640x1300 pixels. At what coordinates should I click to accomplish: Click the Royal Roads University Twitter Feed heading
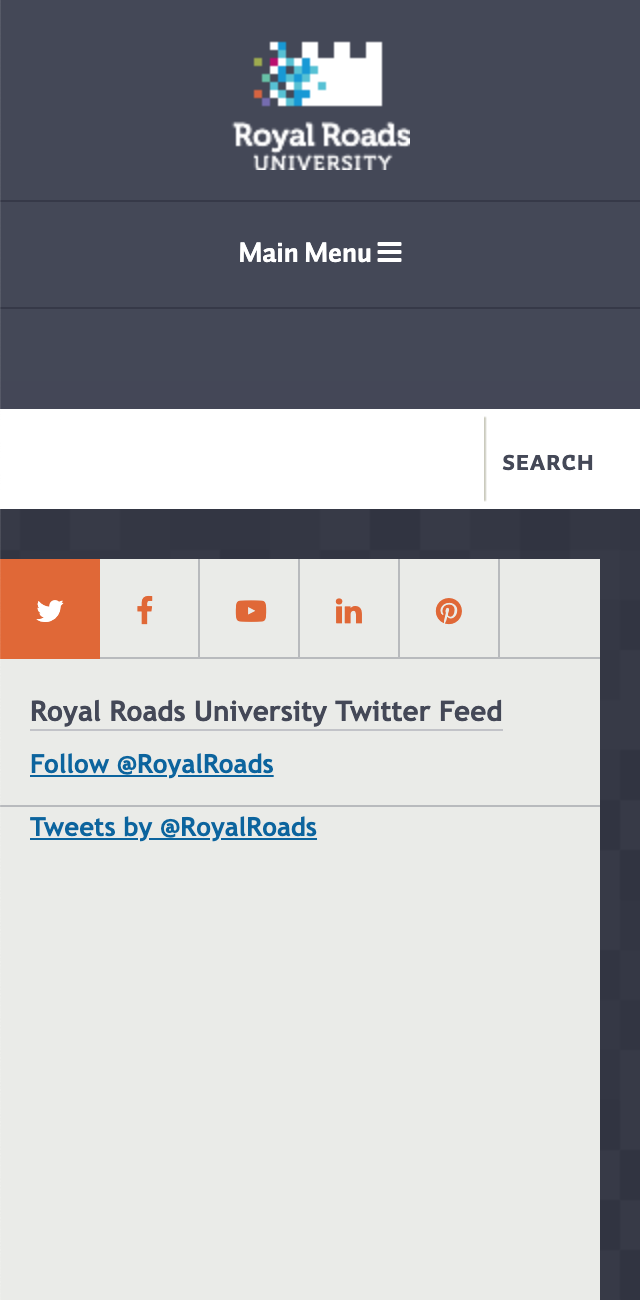tap(266, 712)
